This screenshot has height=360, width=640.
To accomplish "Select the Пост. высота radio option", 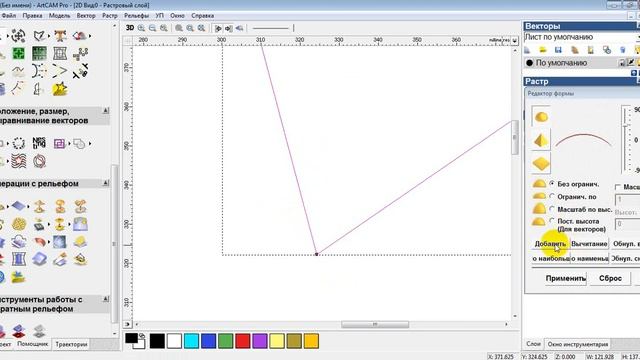I will coord(552,221).
